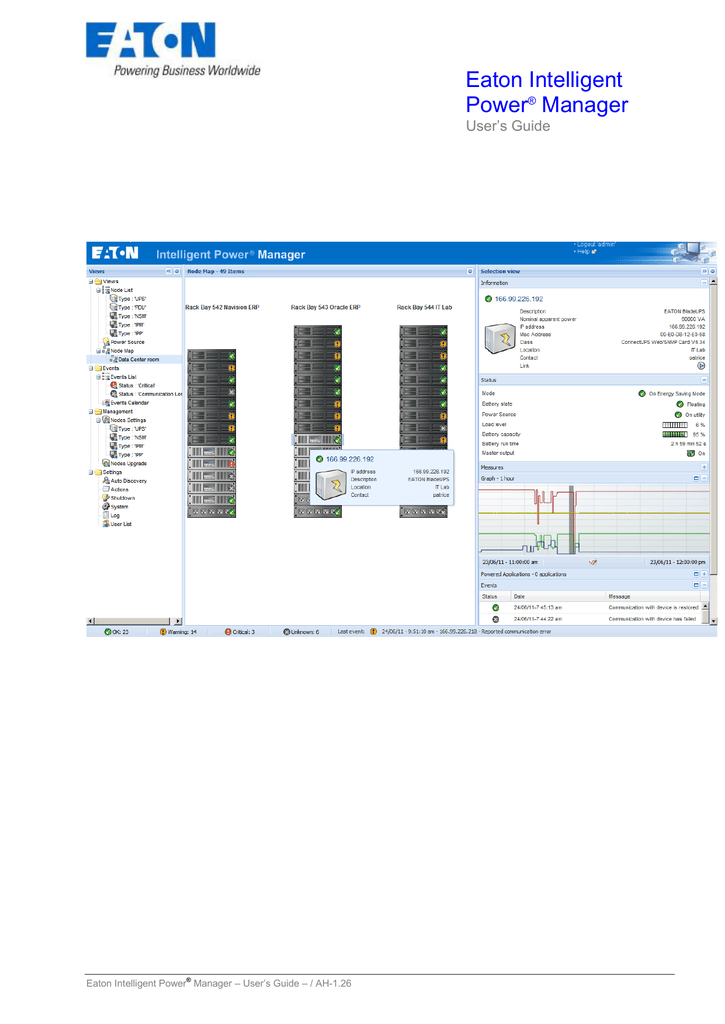This screenshot has width=725, height=1024.
Task: Collapse the Information section
Action: 704,283
